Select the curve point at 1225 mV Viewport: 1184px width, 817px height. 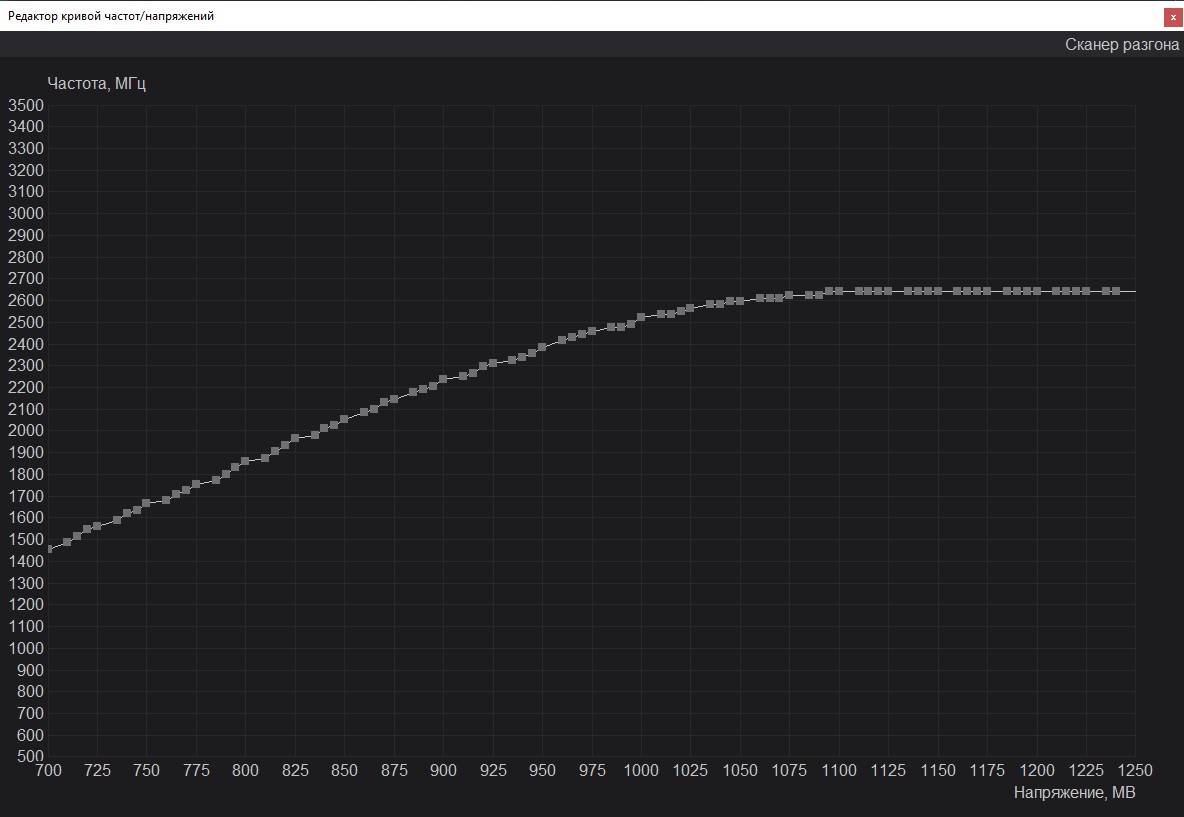[1086, 291]
